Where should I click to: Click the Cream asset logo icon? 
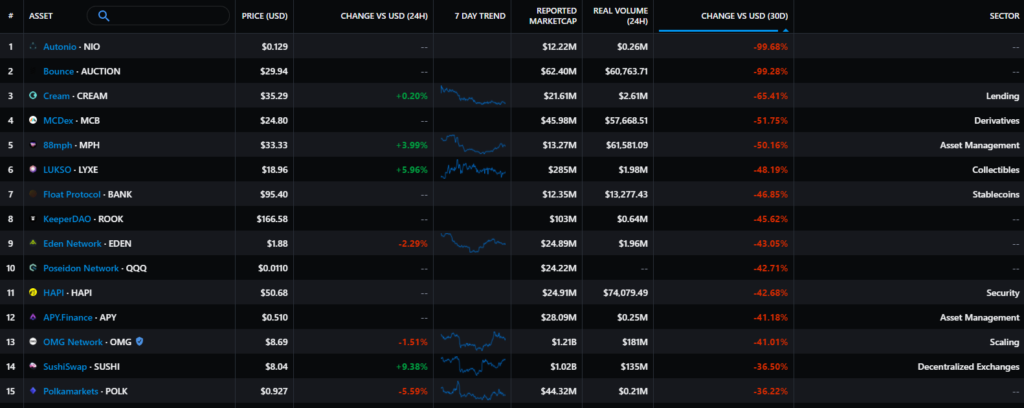coord(33,96)
